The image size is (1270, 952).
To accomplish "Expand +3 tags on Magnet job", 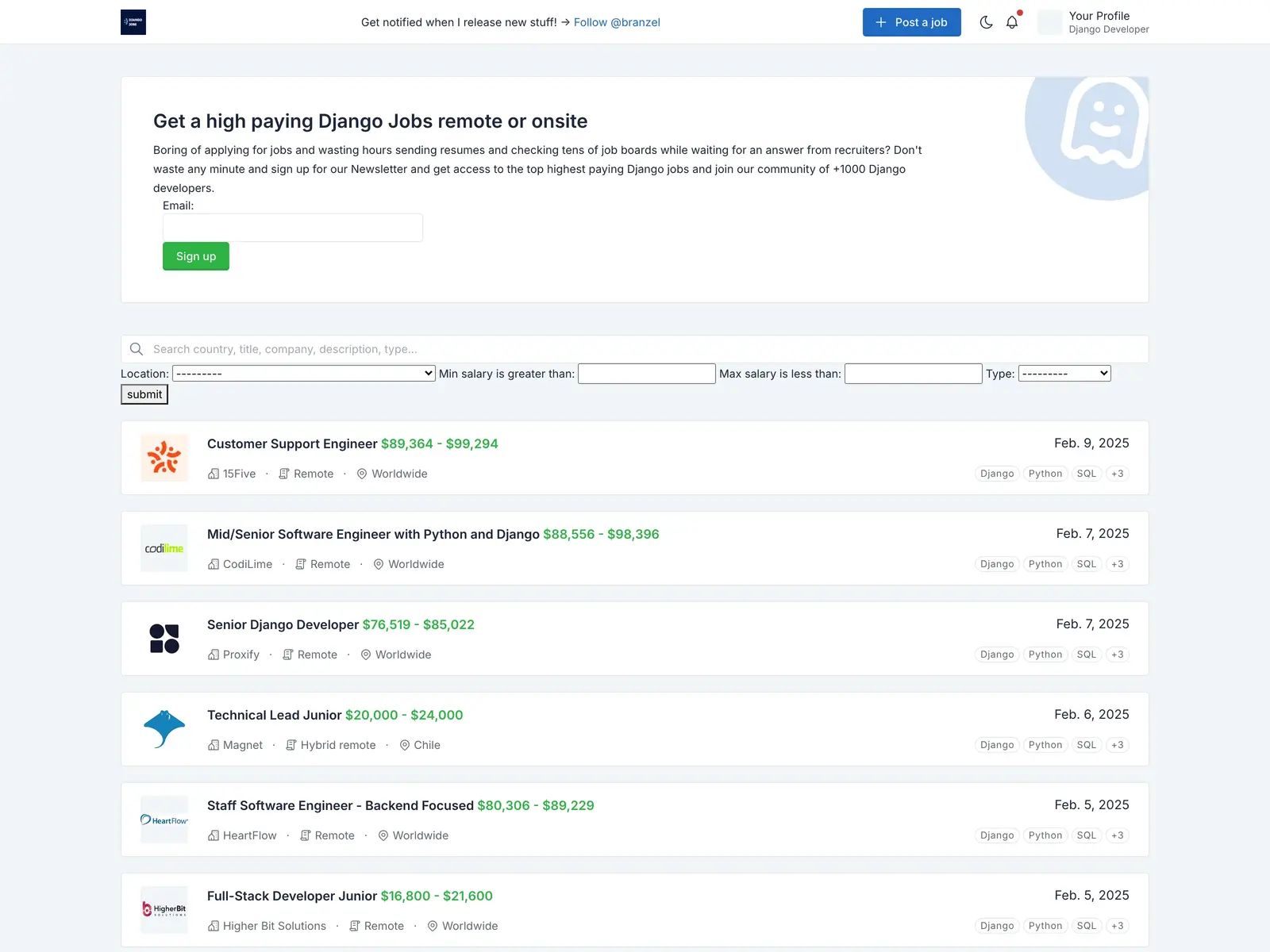I will coord(1118,745).
